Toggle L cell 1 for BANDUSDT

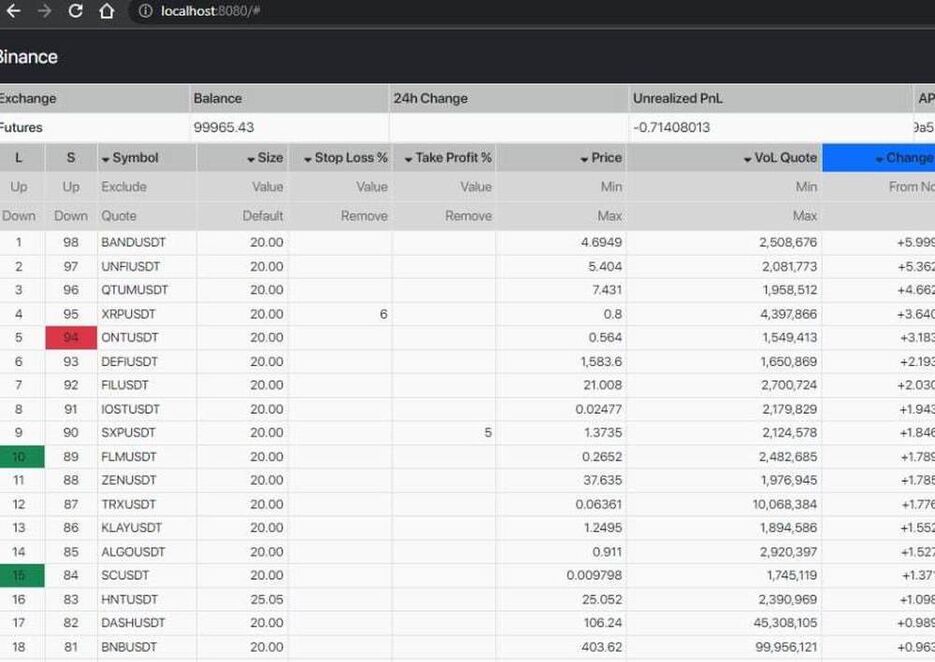[x=21, y=242]
